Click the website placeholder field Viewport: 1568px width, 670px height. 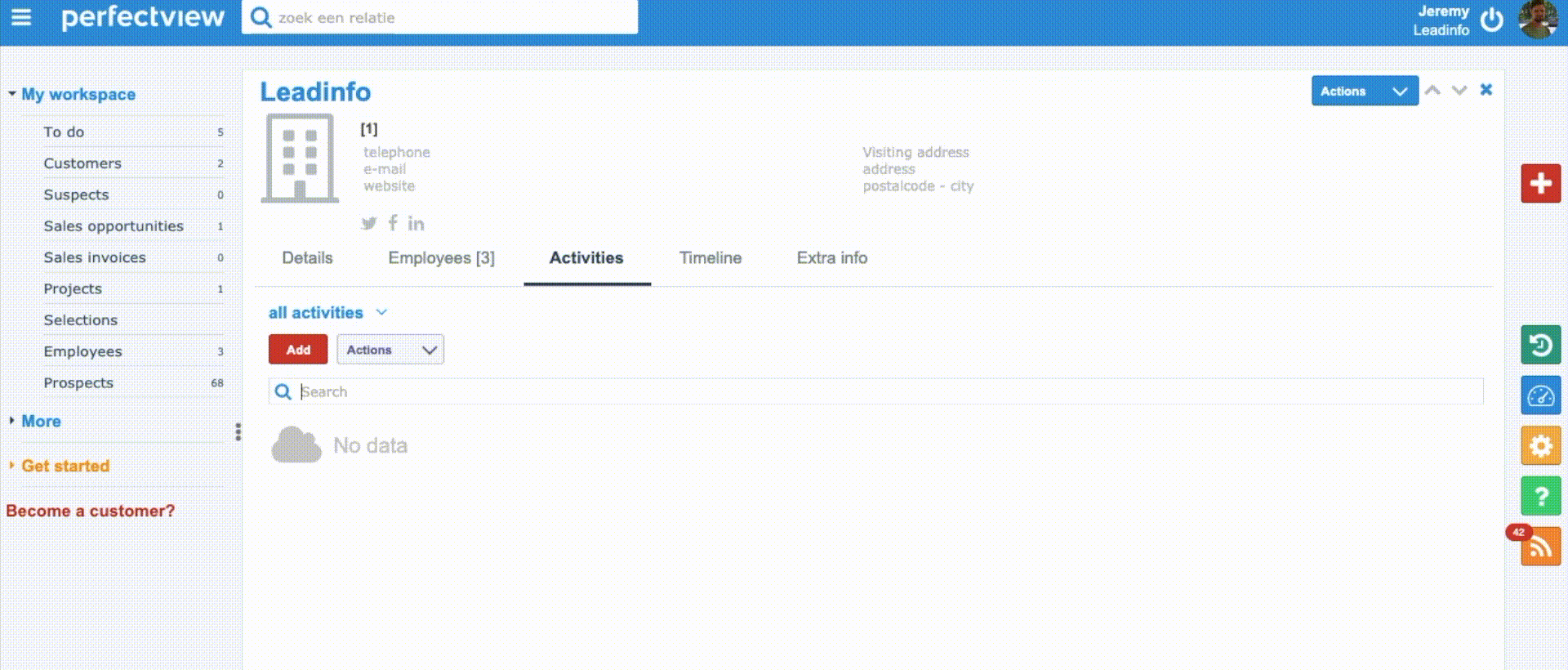coord(390,186)
